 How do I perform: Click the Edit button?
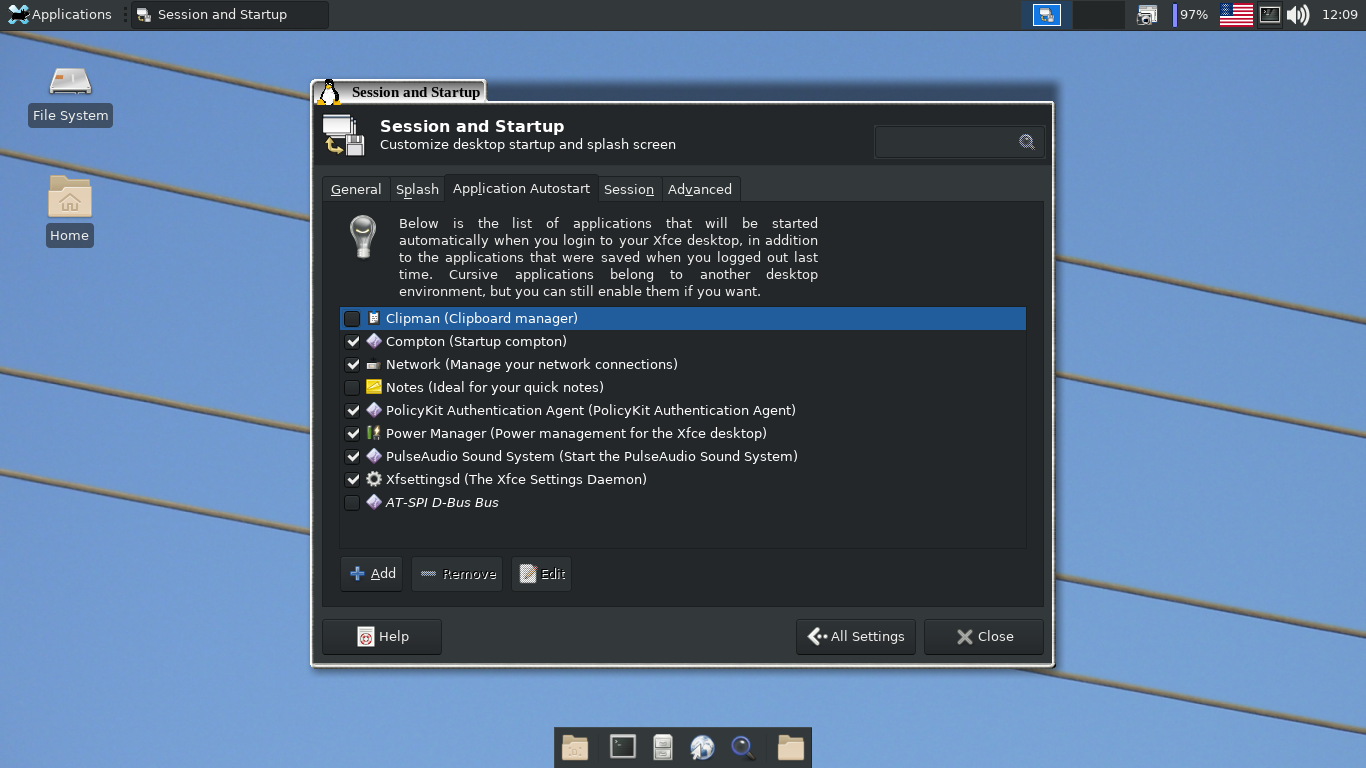542,574
